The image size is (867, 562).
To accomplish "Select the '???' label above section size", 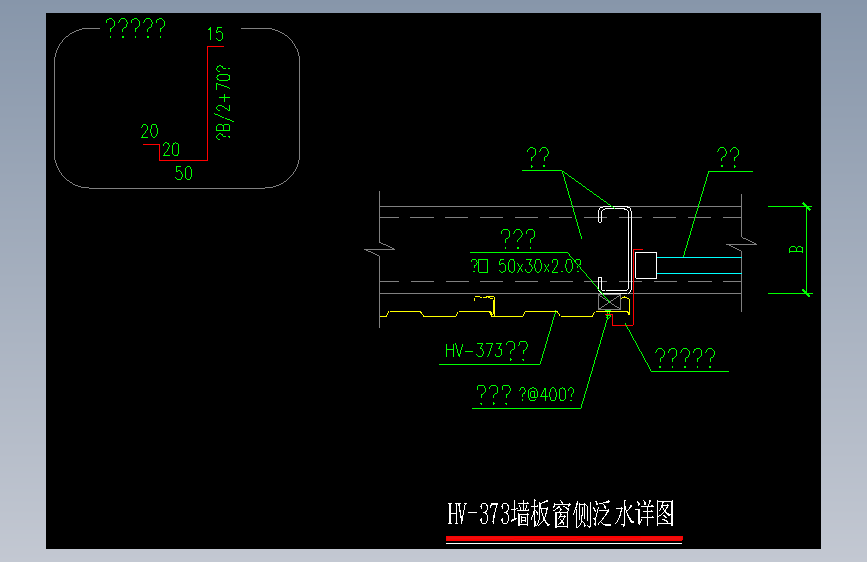I will point(518,239).
